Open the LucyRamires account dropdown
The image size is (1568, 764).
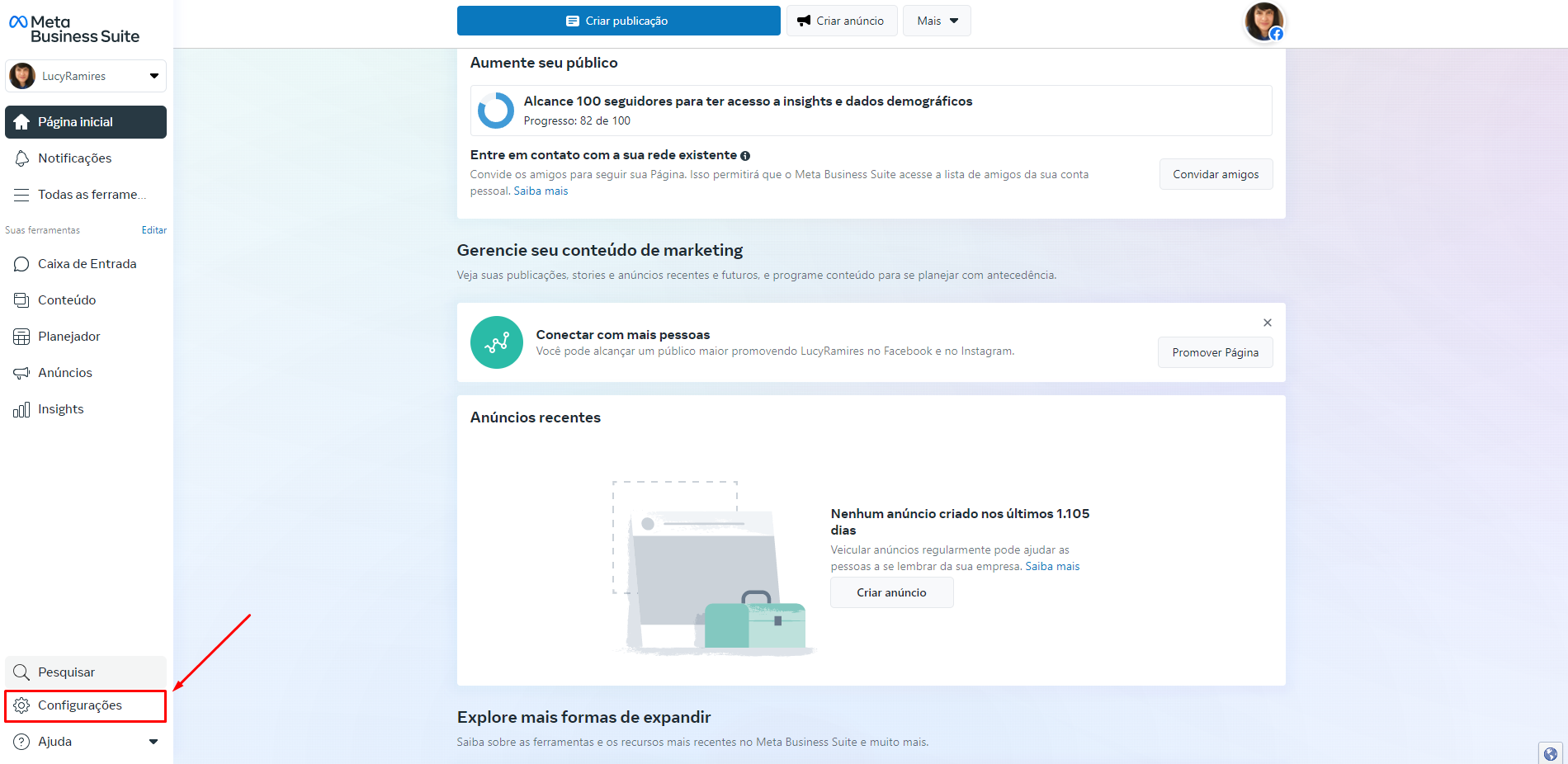pyautogui.click(x=86, y=76)
